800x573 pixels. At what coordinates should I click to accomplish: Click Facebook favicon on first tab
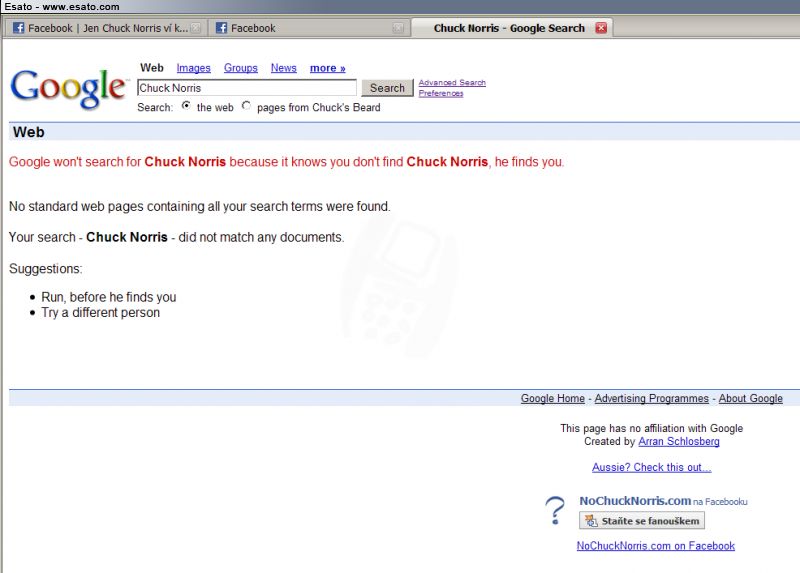(x=18, y=28)
